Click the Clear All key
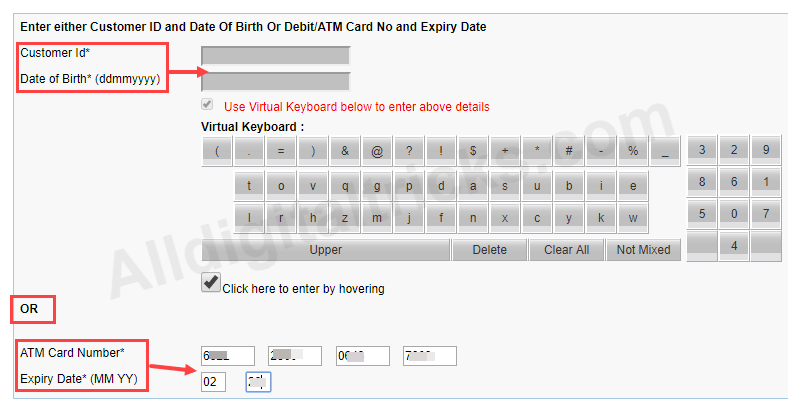Viewport: 788px width, 405px height. 566,250
